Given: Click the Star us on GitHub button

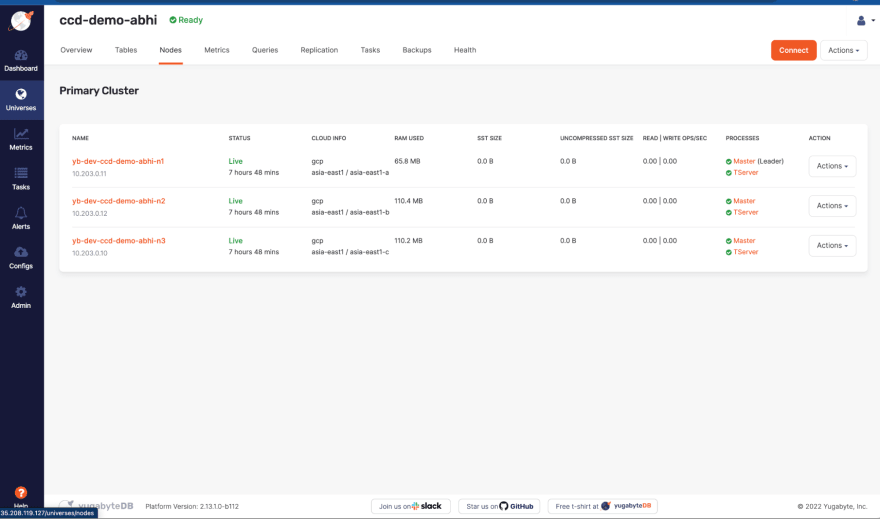Looking at the screenshot, I should pyautogui.click(x=499, y=506).
